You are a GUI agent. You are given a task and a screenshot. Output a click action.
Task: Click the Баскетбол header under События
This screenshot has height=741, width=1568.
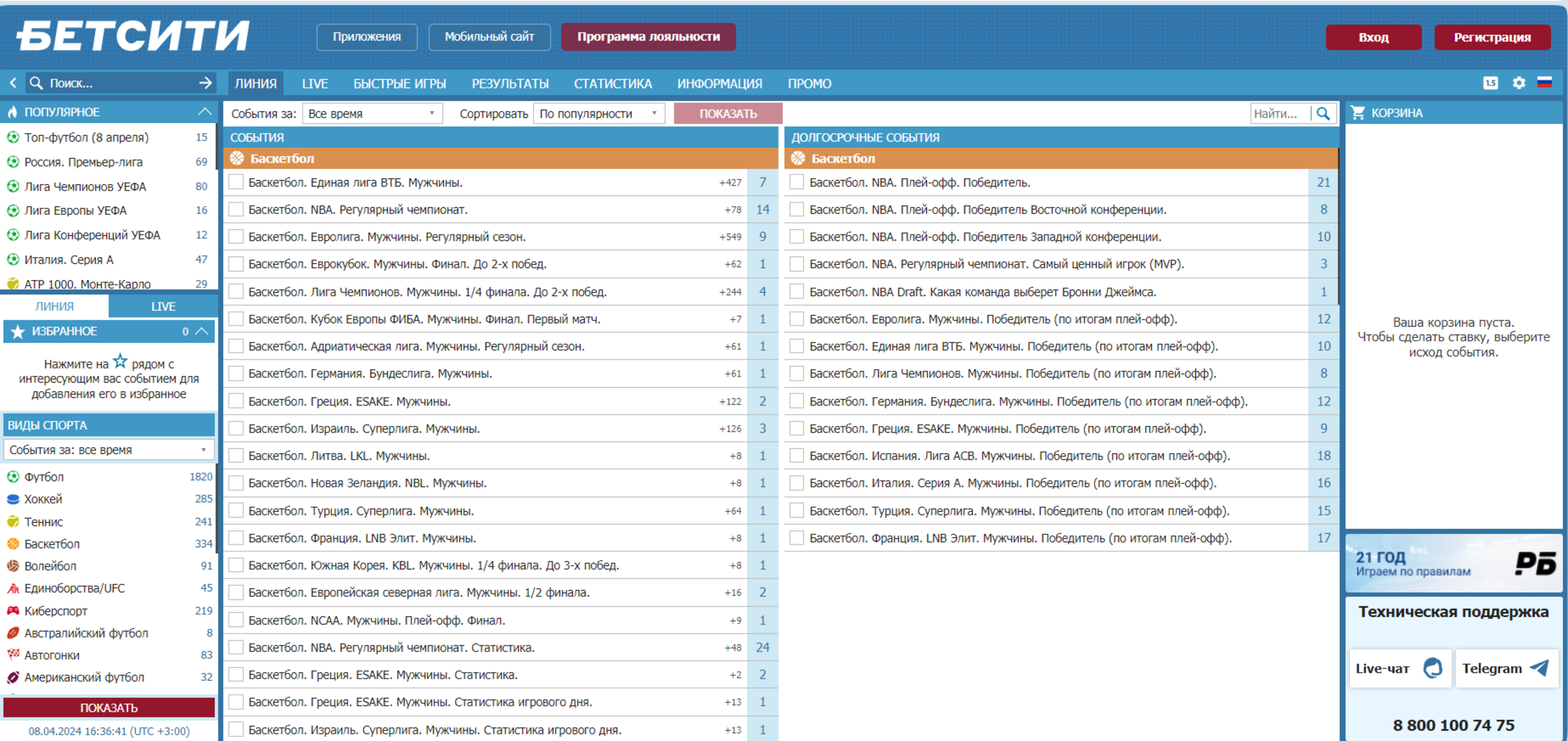click(x=501, y=158)
